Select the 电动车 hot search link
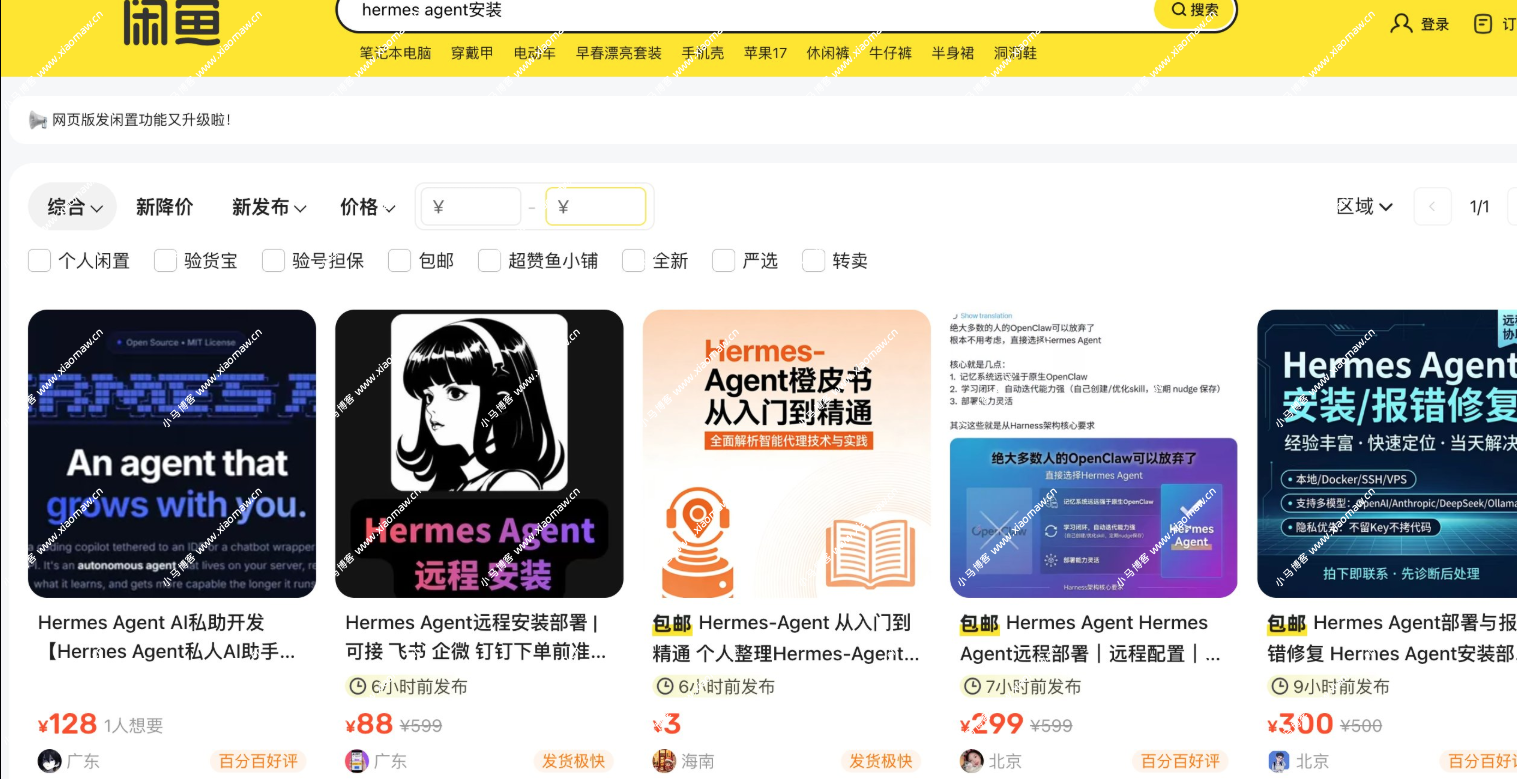 535,53
